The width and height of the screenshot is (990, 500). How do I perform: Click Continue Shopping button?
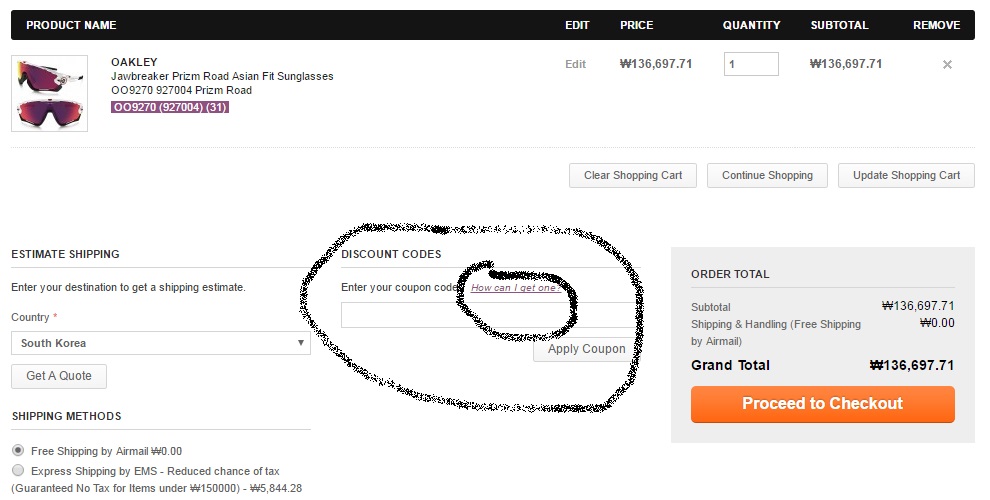click(767, 175)
